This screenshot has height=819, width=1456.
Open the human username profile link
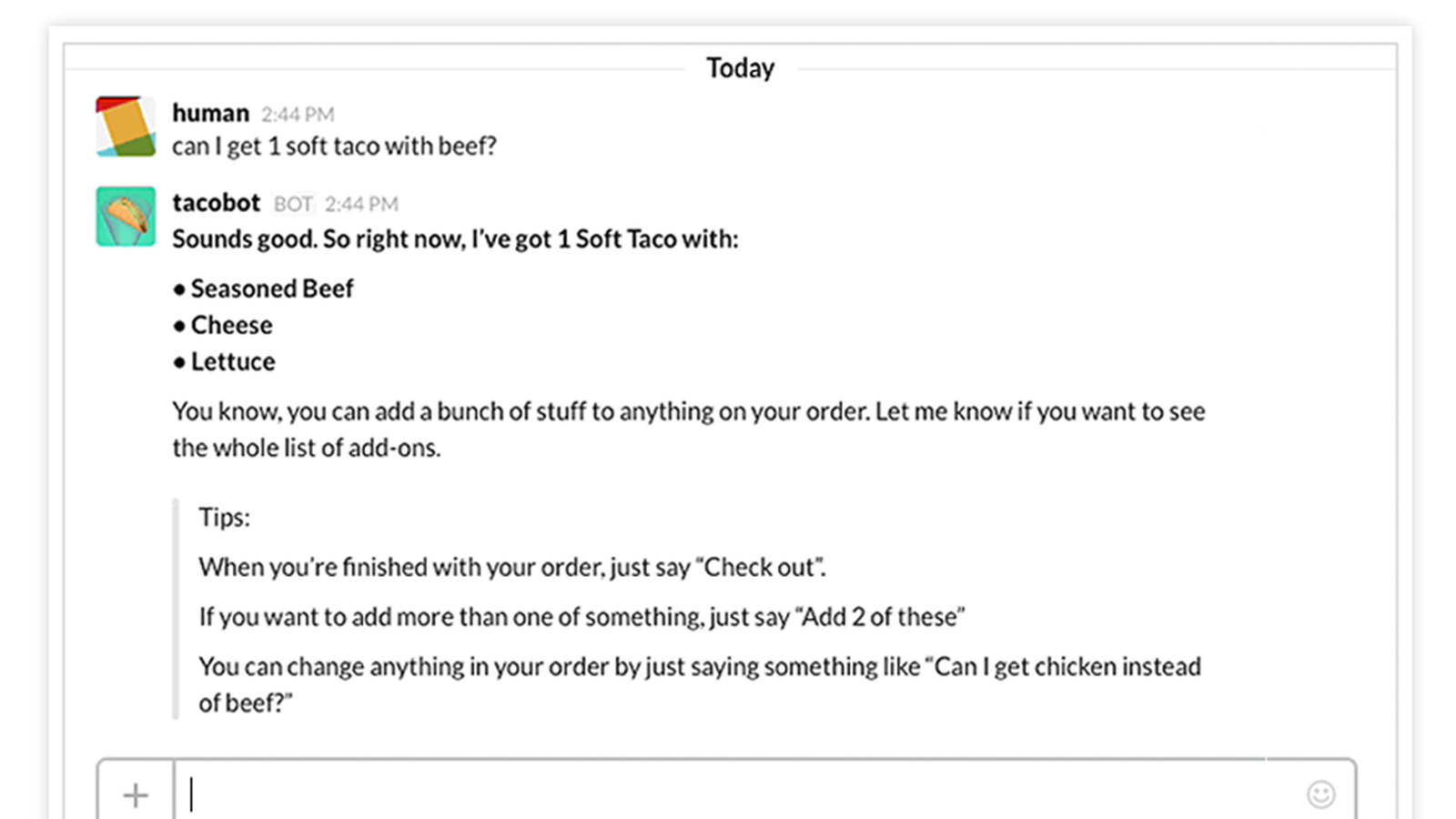point(210,113)
